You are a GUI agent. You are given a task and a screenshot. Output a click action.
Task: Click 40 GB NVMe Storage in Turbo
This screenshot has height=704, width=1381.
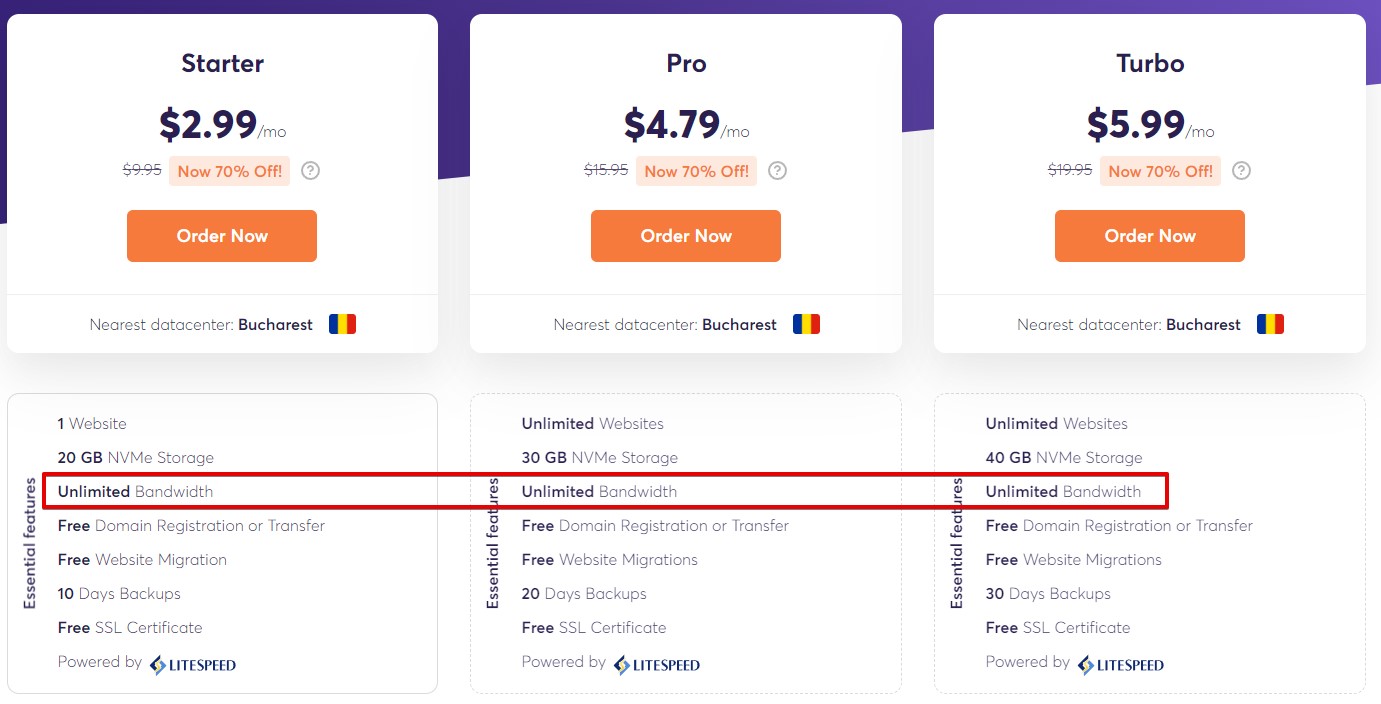pyautogui.click(x=1064, y=458)
